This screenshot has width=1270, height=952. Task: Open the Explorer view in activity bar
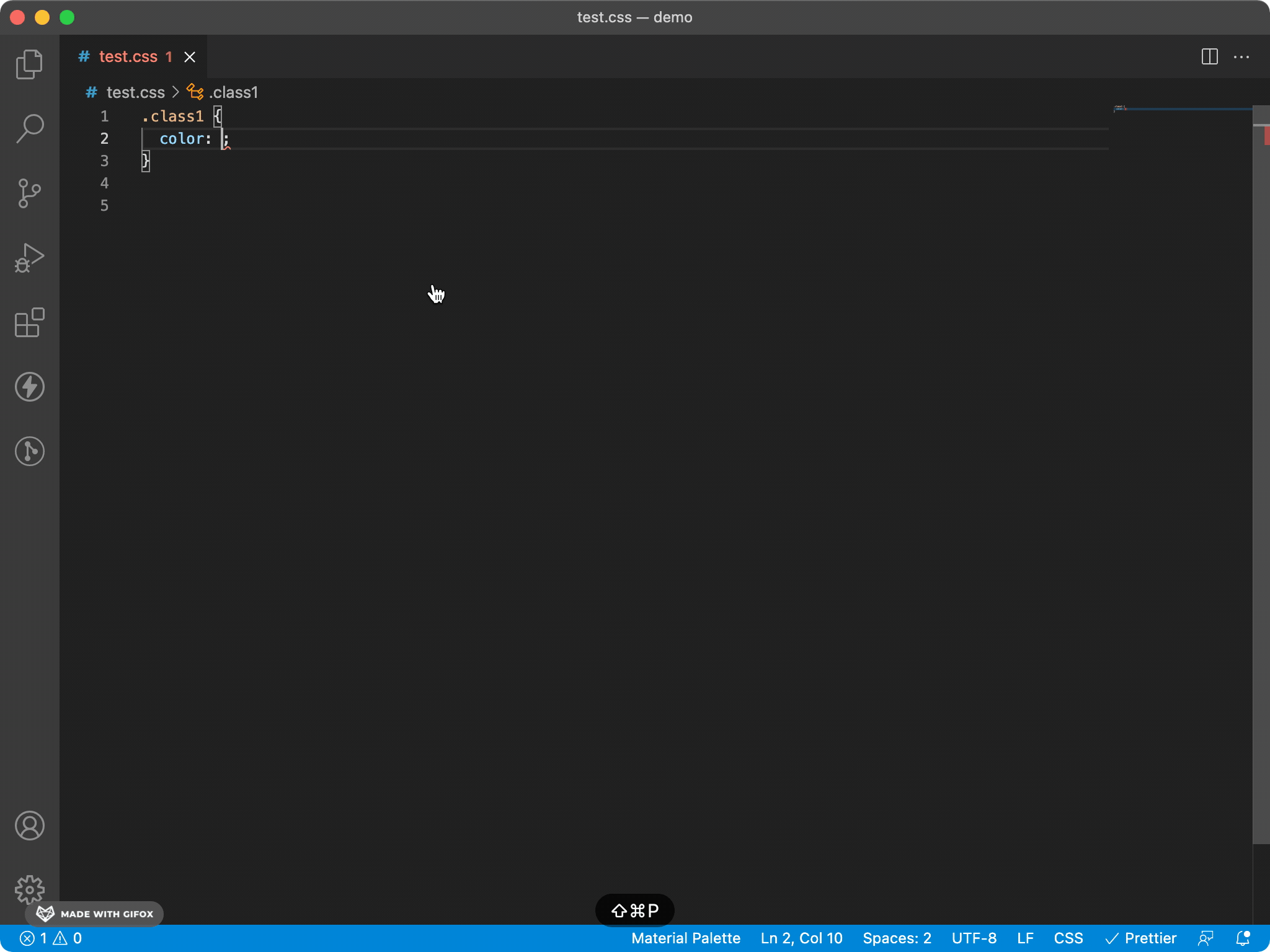pyautogui.click(x=29, y=64)
